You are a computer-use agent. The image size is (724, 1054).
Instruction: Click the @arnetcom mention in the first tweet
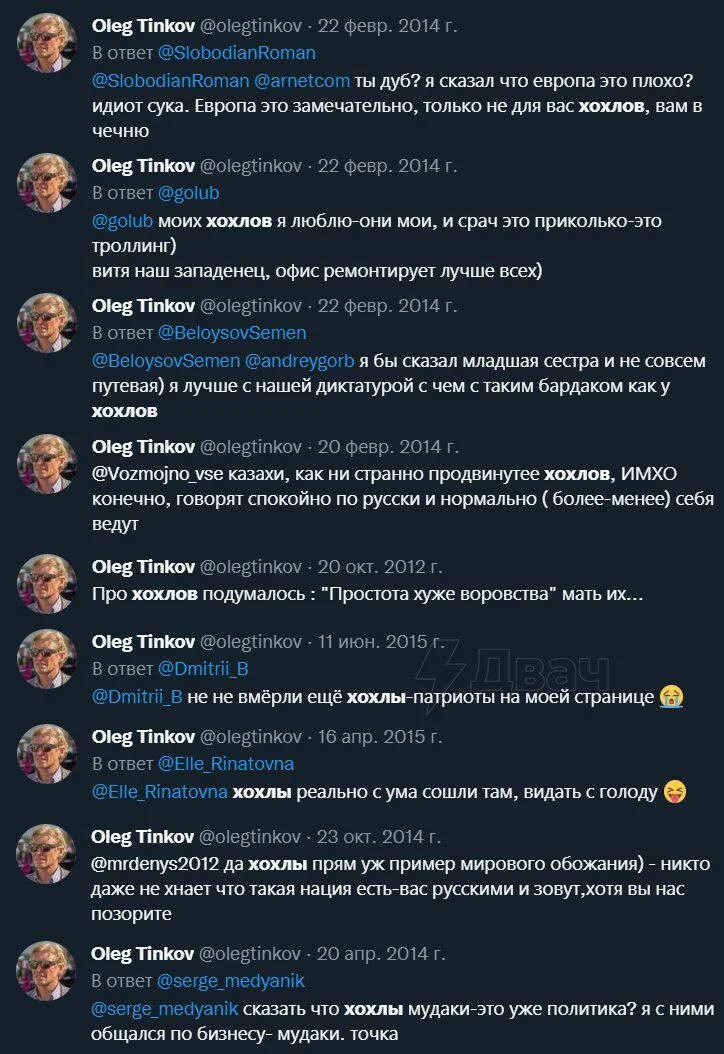point(301,81)
